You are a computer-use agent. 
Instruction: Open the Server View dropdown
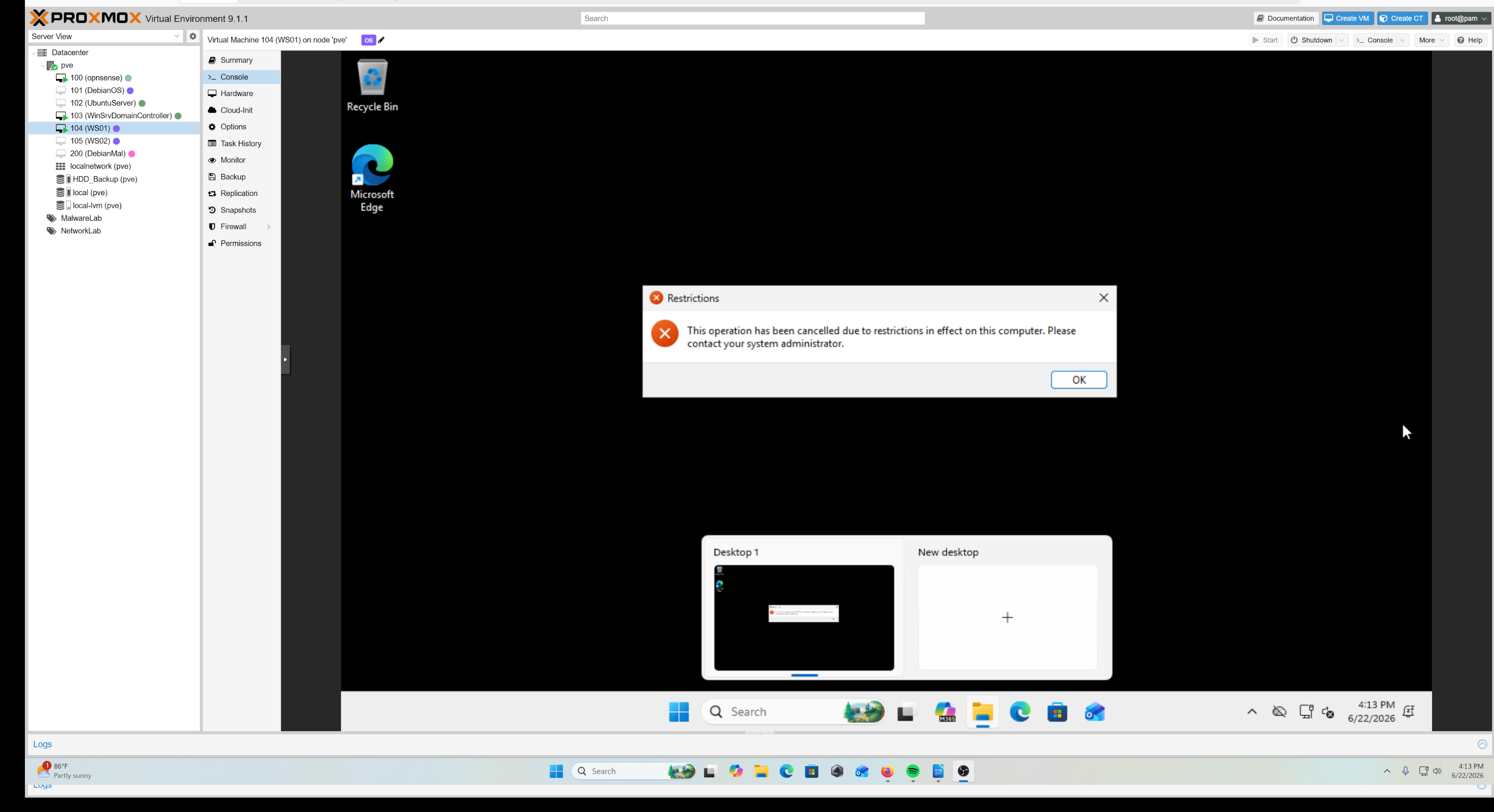point(105,36)
